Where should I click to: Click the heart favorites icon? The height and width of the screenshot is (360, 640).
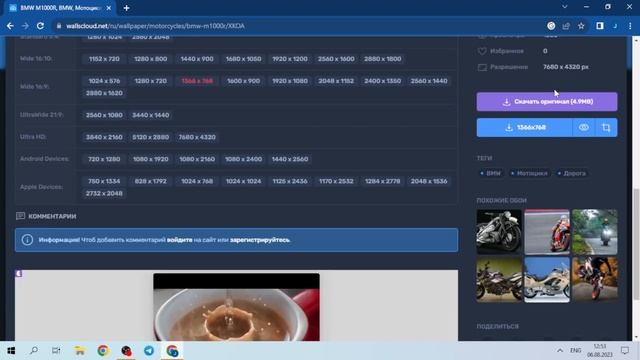click(x=482, y=51)
